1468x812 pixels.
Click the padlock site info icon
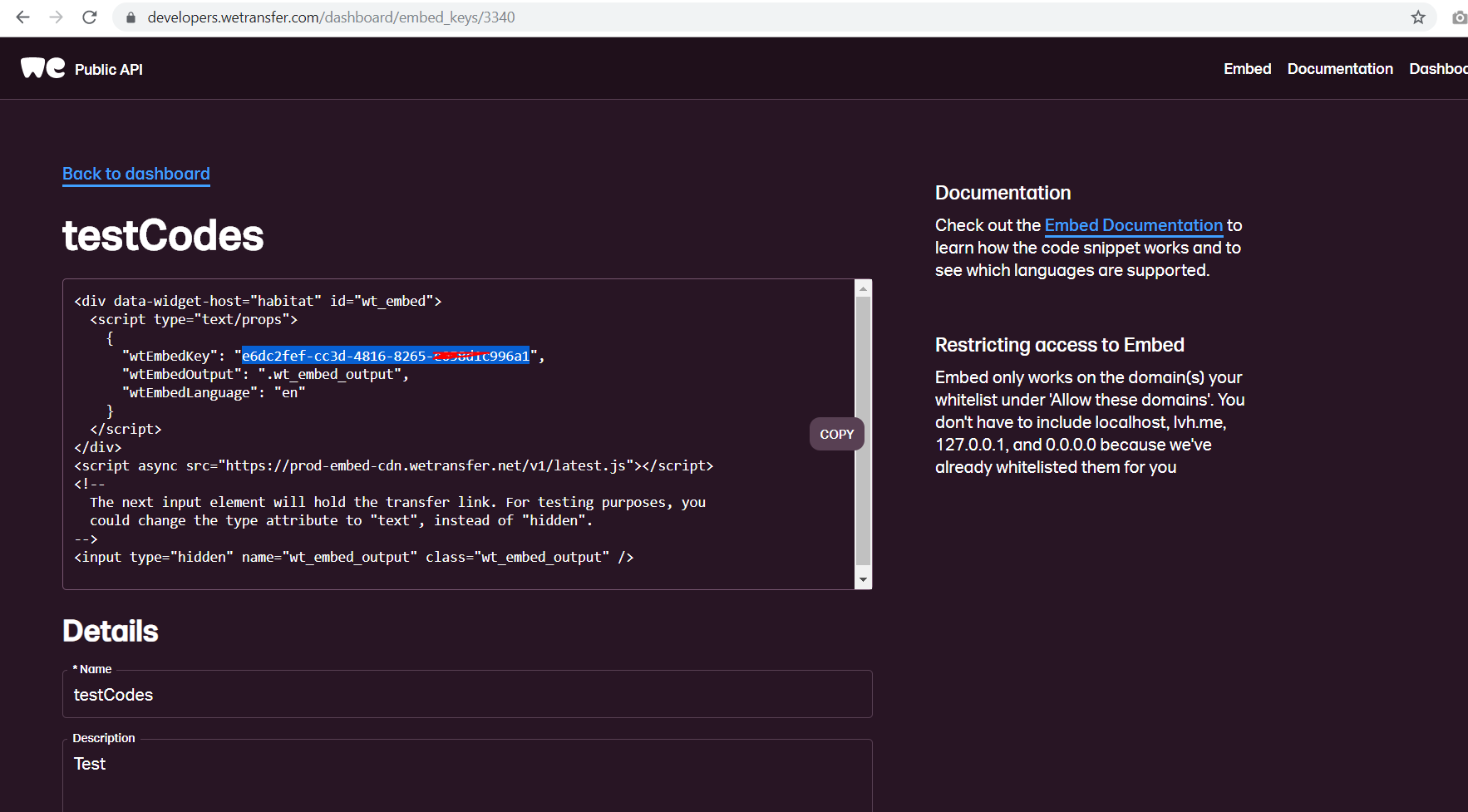pos(131,17)
